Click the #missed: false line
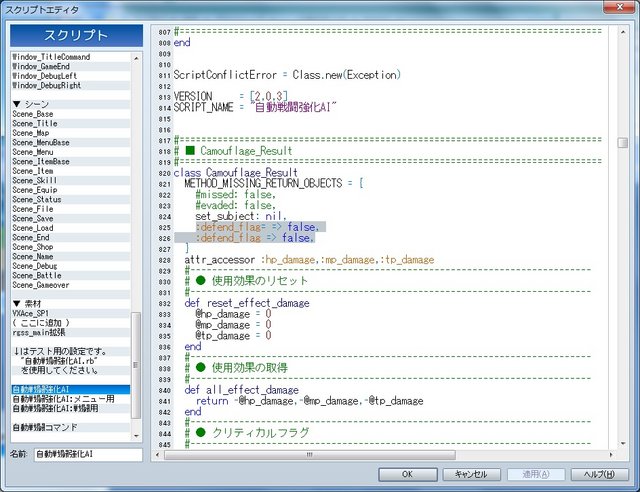 [x=236, y=194]
